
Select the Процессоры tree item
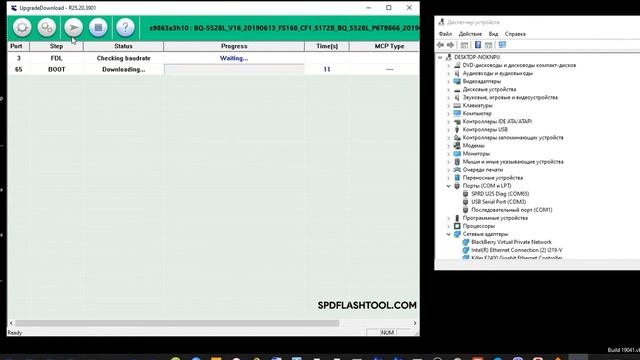click(x=478, y=226)
